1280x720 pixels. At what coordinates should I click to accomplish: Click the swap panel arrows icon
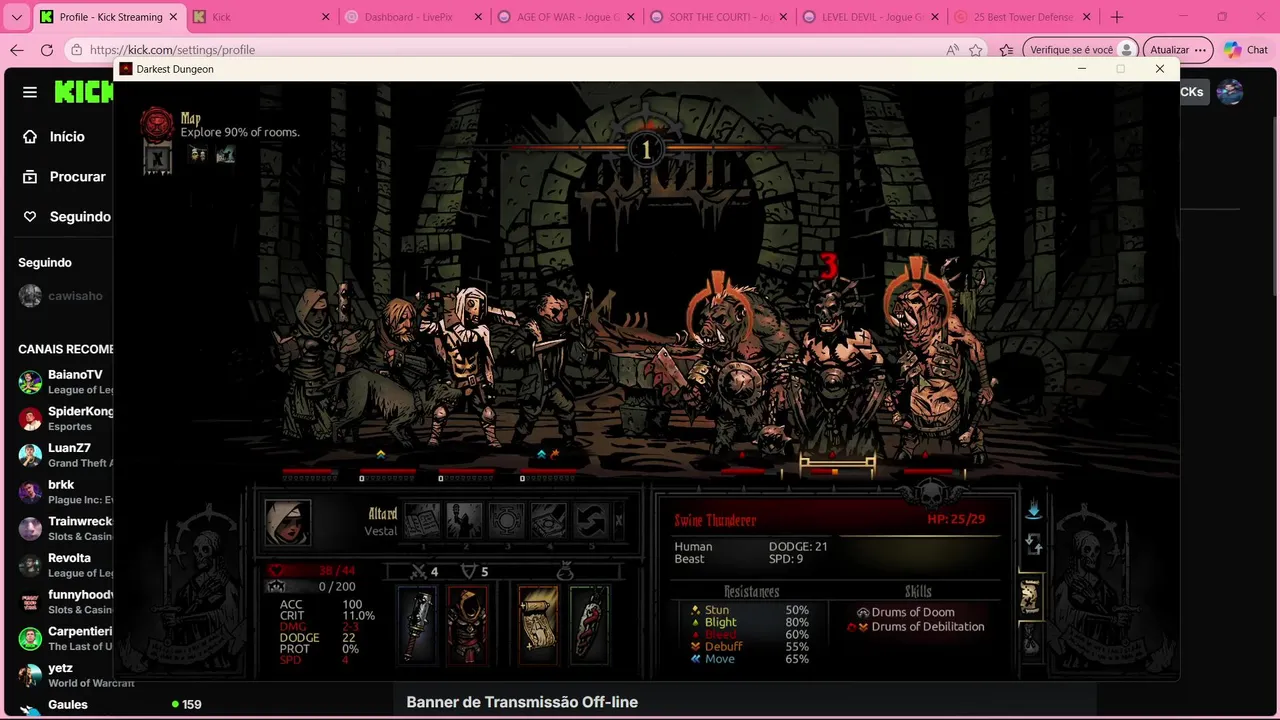(1033, 545)
